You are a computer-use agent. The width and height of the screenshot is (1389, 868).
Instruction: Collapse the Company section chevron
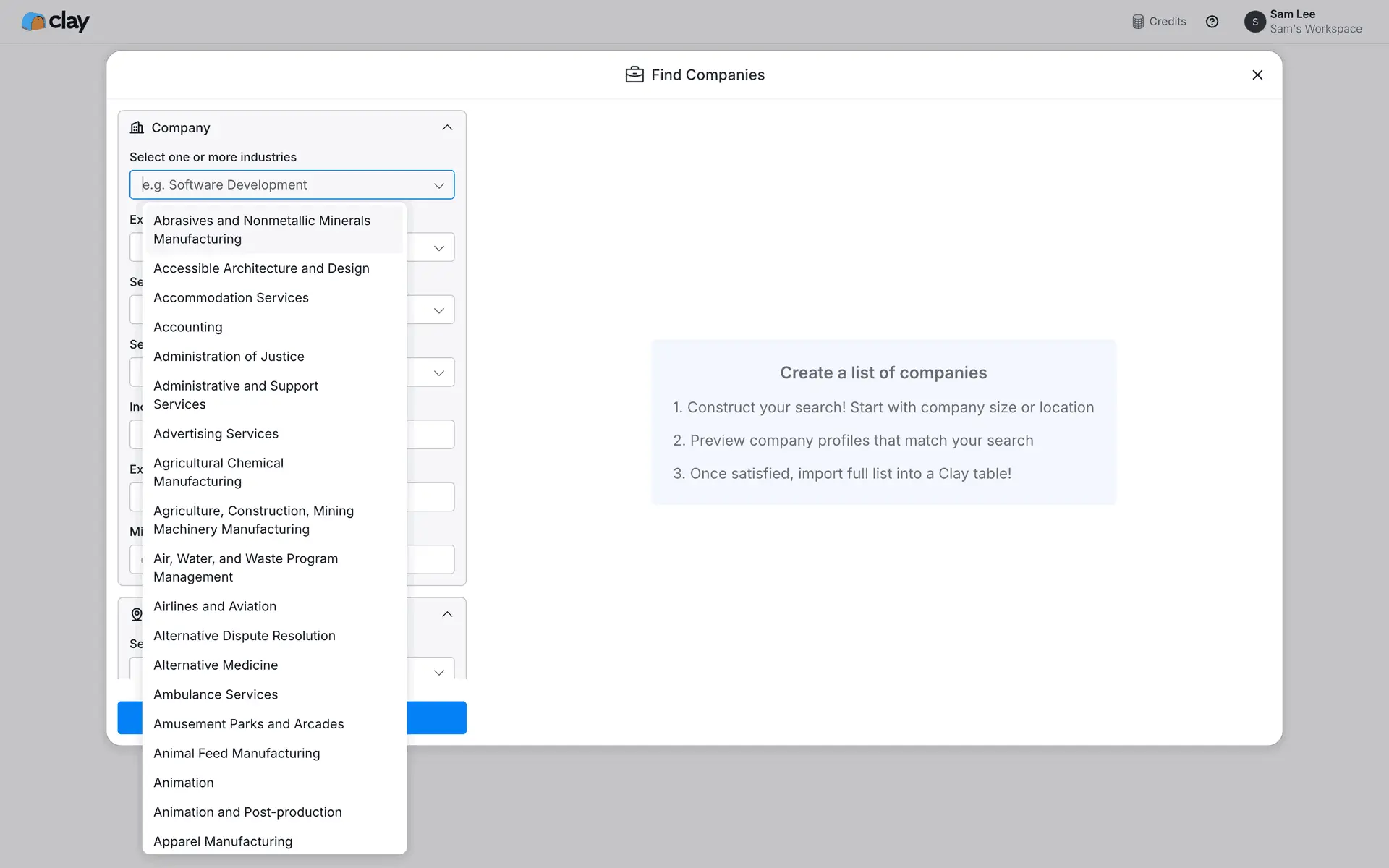click(447, 128)
